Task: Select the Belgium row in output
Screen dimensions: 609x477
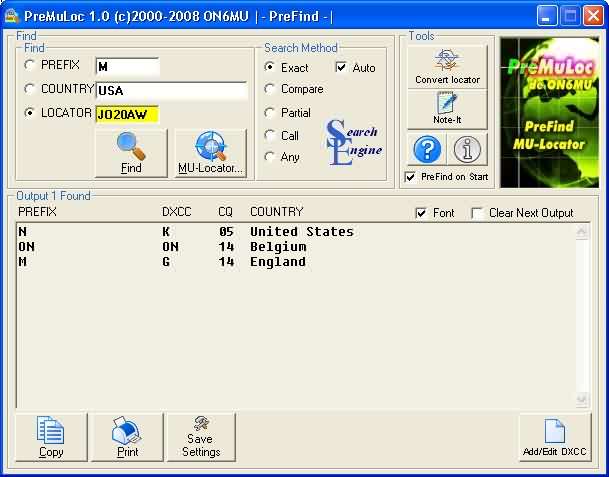Action: (185, 247)
